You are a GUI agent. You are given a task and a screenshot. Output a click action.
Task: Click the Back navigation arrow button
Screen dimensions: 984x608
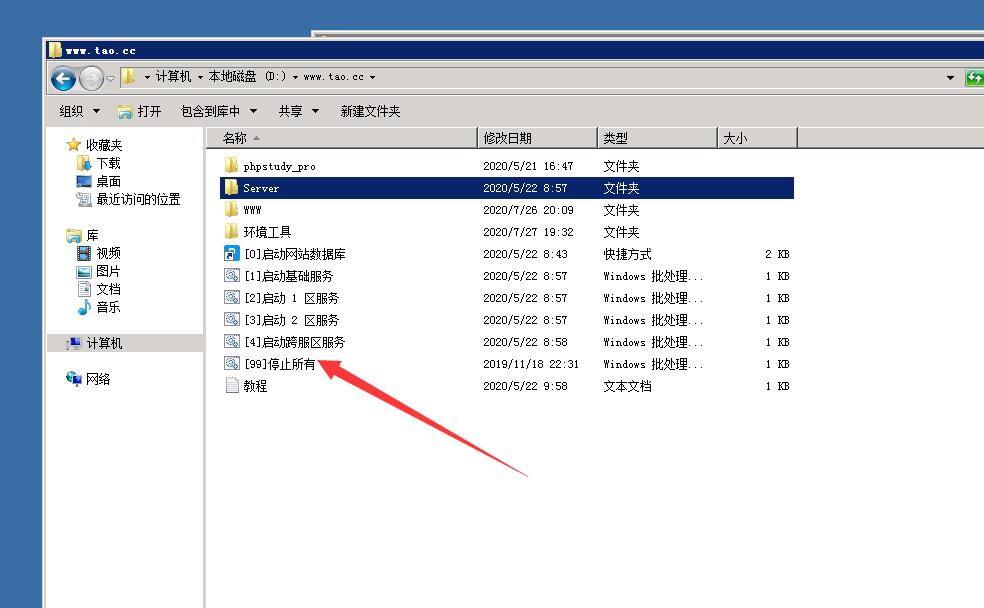tap(63, 78)
